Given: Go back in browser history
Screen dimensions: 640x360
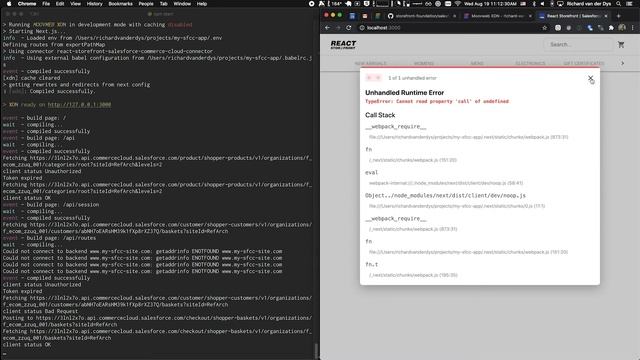Looking at the screenshot, I should click(327, 28).
